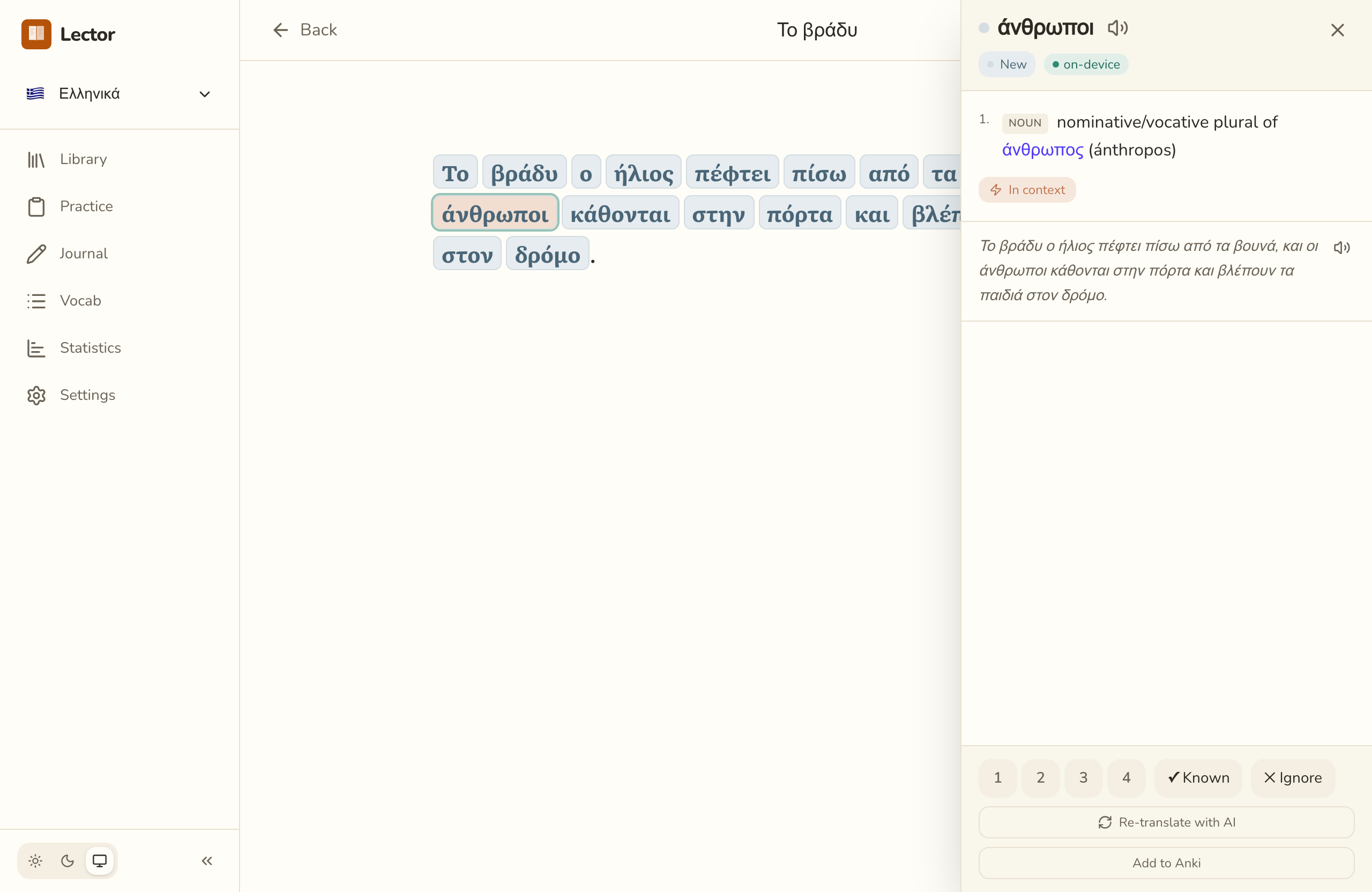Mark the word as Ignore
The height and width of the screenshot is (892, 1372).
coord(1293,778)
